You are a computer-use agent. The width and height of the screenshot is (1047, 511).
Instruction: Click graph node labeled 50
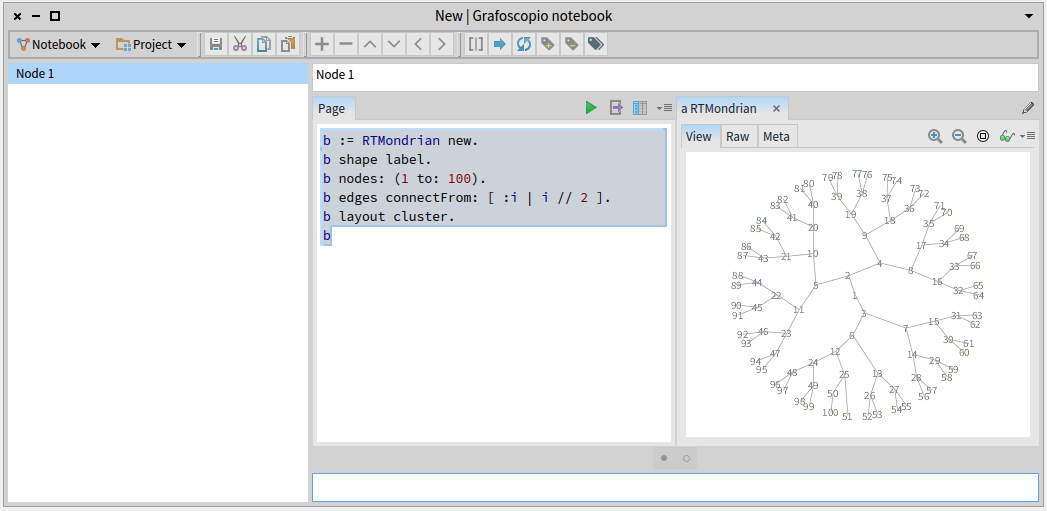[833, 394]
